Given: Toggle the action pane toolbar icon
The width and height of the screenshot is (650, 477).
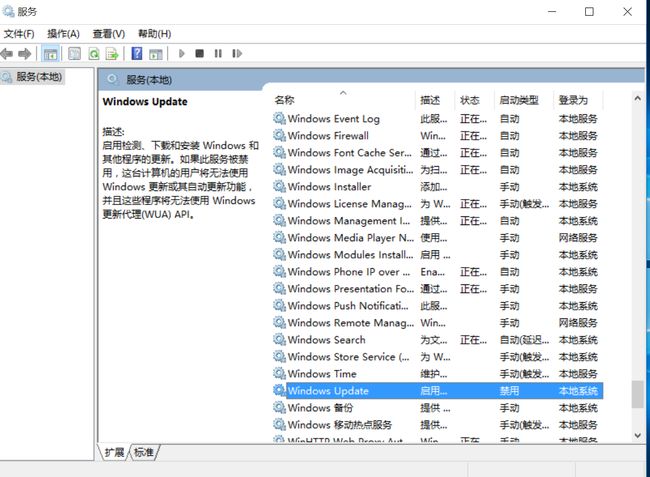Looking at the screenshot, I should coord(156,54).
